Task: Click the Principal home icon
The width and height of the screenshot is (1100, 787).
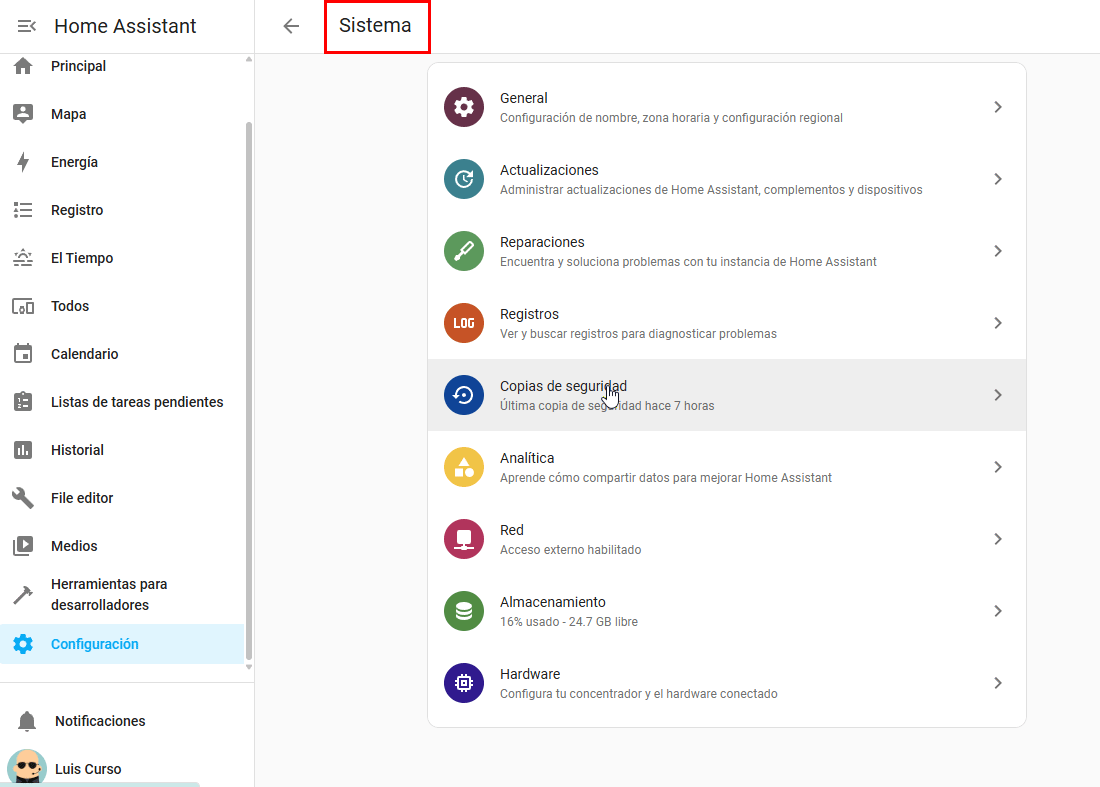Action: [x=23, y=66]
